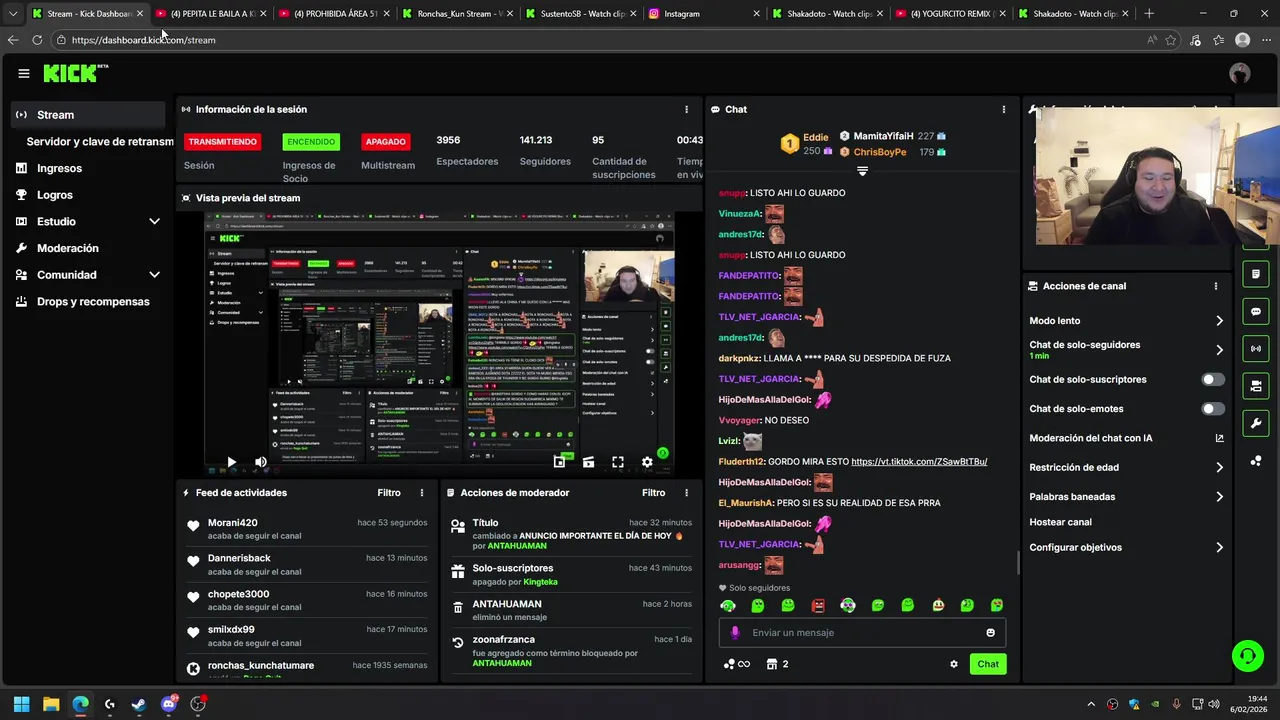Click the channel points infinity icon
1280x720 pixels.
pos(736,664)
